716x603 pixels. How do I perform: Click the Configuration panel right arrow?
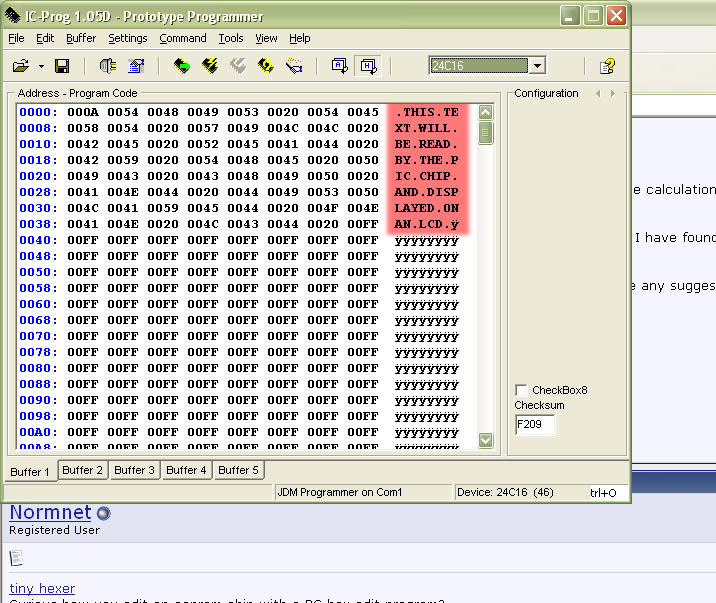click(x=614, y=93)
